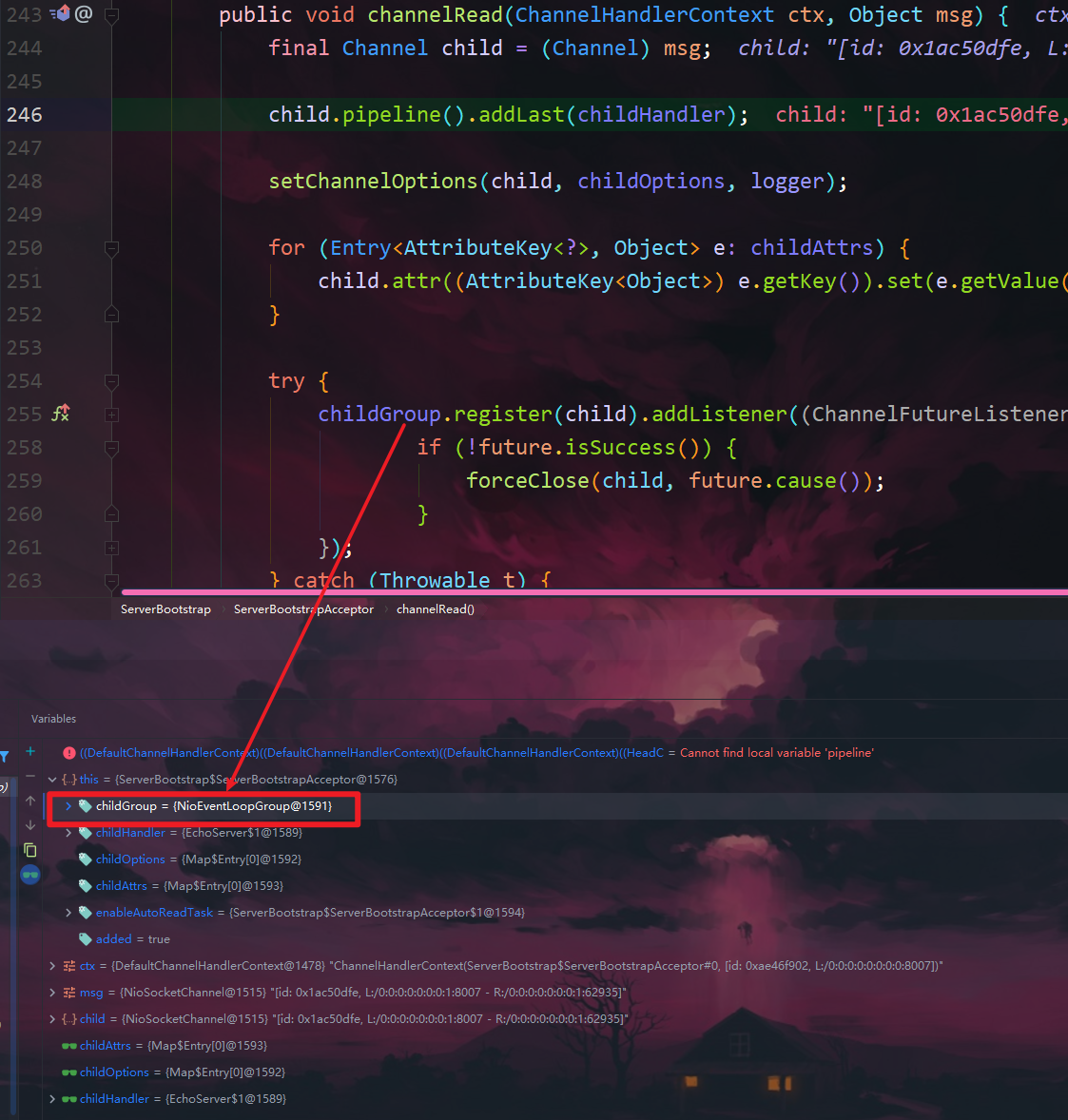Click the childGroup identifier on line 255
This screenshot has height=1120, width=1068.
click(x=379, y=415)
